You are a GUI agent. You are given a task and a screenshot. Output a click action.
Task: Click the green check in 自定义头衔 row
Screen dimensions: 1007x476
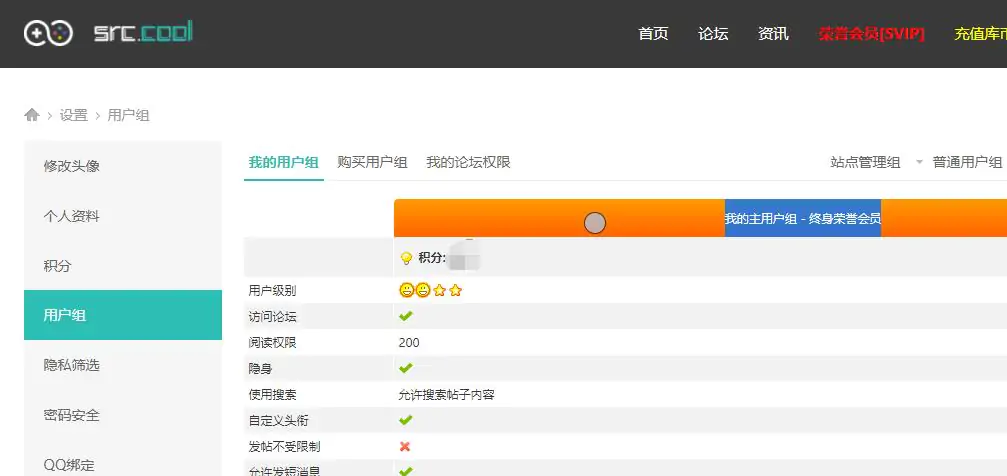[x=405, y=420]
